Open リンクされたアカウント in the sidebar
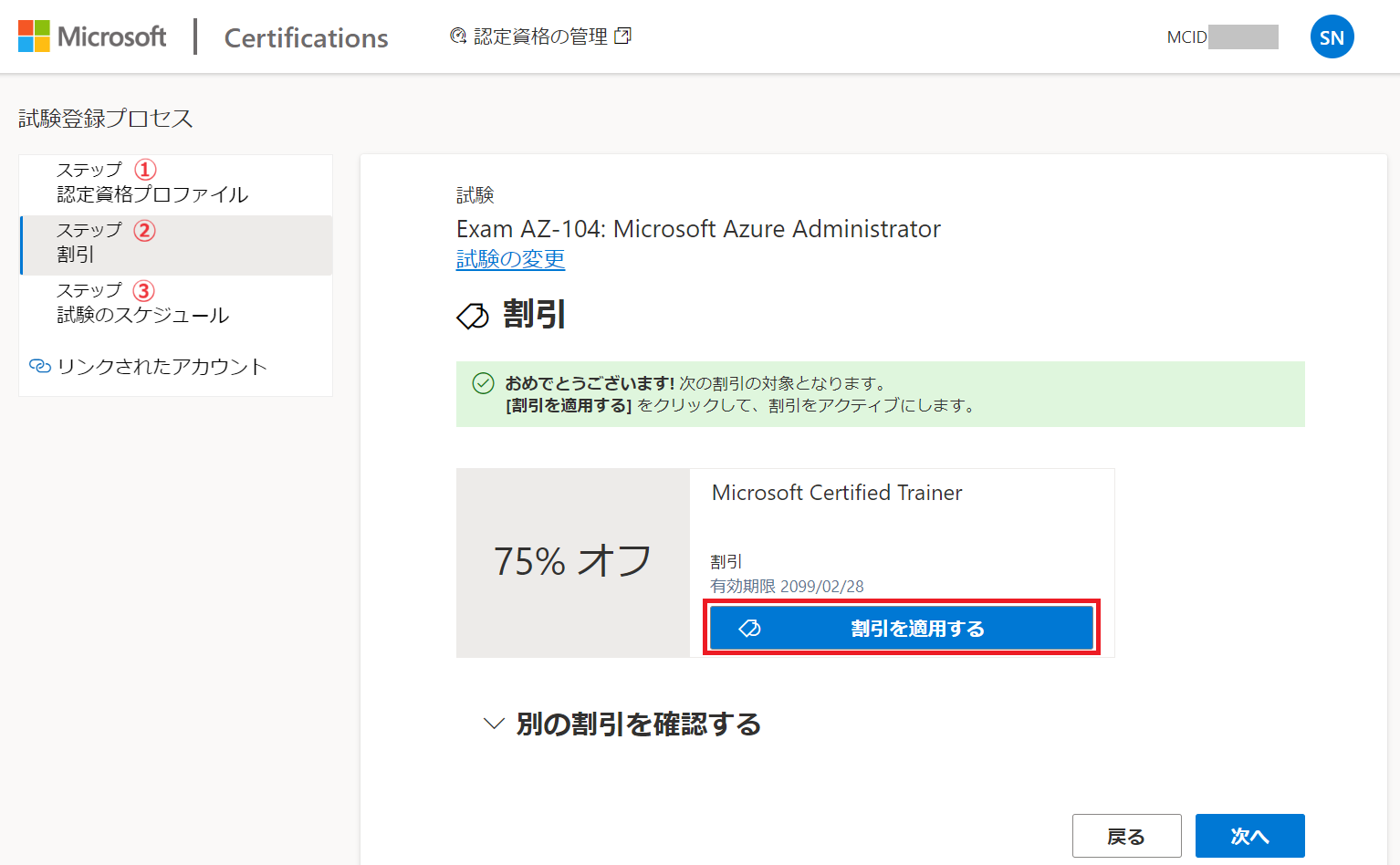The width and height of the screenshot is (1400, 865). [x=164, y=366]
